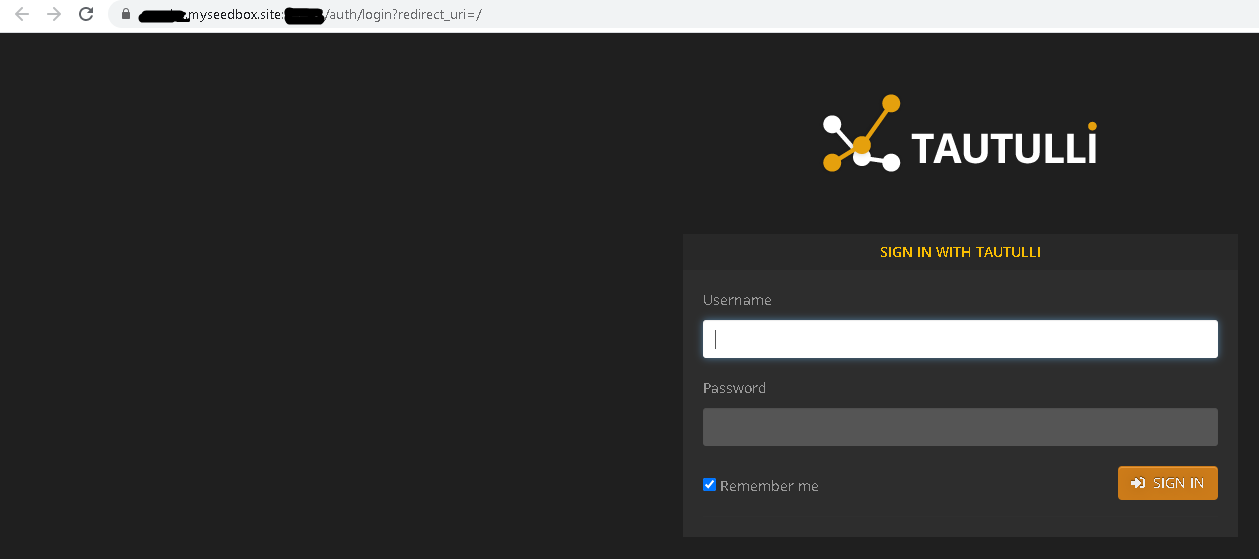Click the arrow icon inside Sign In button

point(1137,483)
